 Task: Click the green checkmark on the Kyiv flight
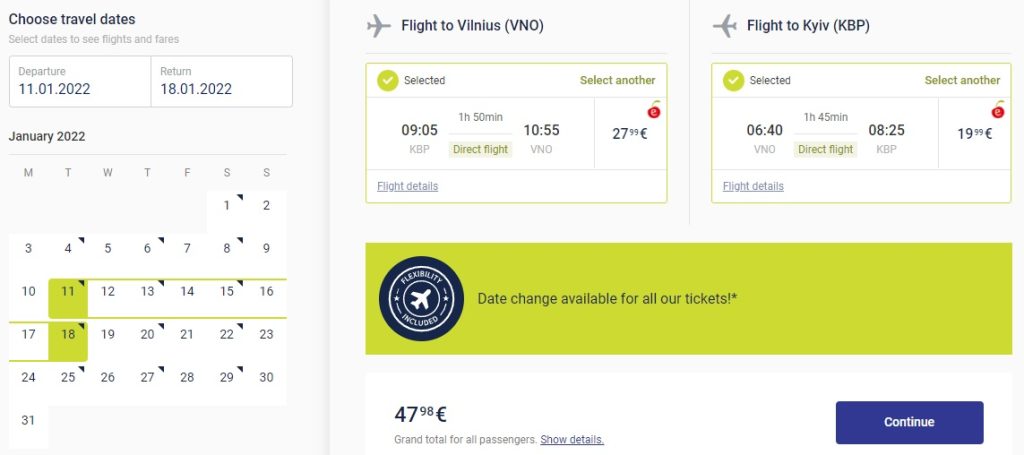tap(733, 80)
